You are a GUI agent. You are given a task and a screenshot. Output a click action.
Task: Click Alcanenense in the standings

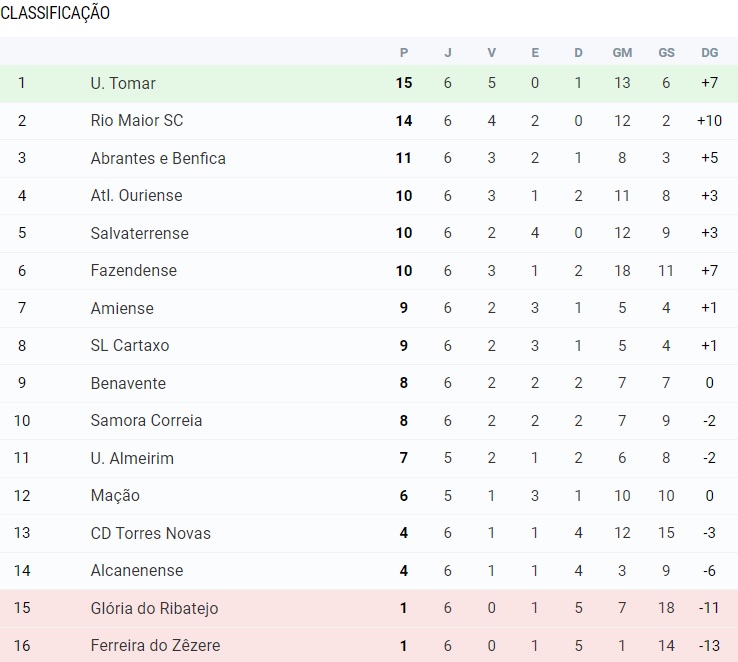137,571
